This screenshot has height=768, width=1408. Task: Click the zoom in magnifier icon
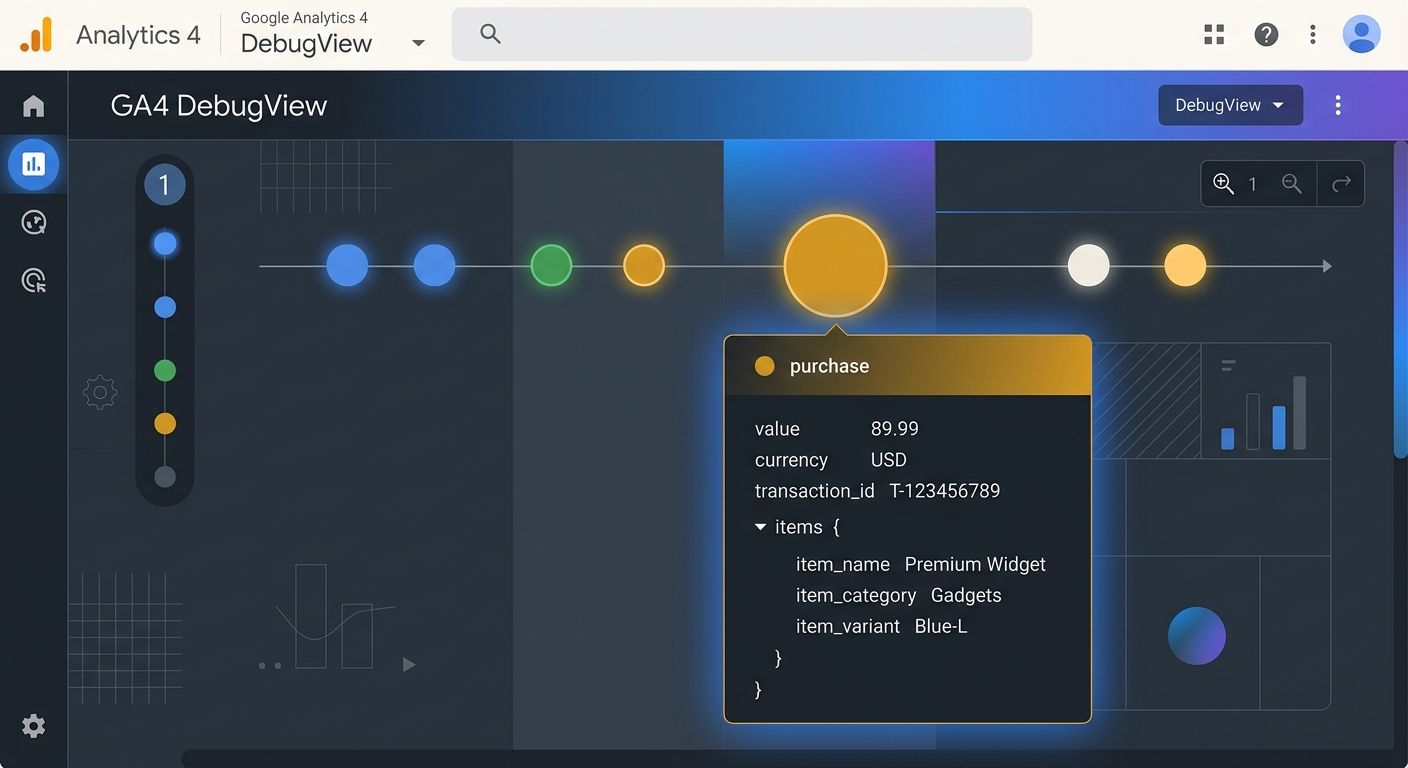tap(1223, 184)
